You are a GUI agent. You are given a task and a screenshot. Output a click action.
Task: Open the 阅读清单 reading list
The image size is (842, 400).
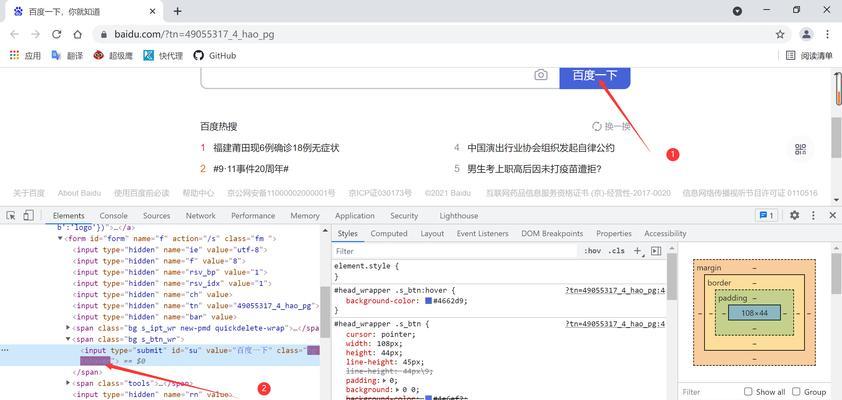point(809,55)
